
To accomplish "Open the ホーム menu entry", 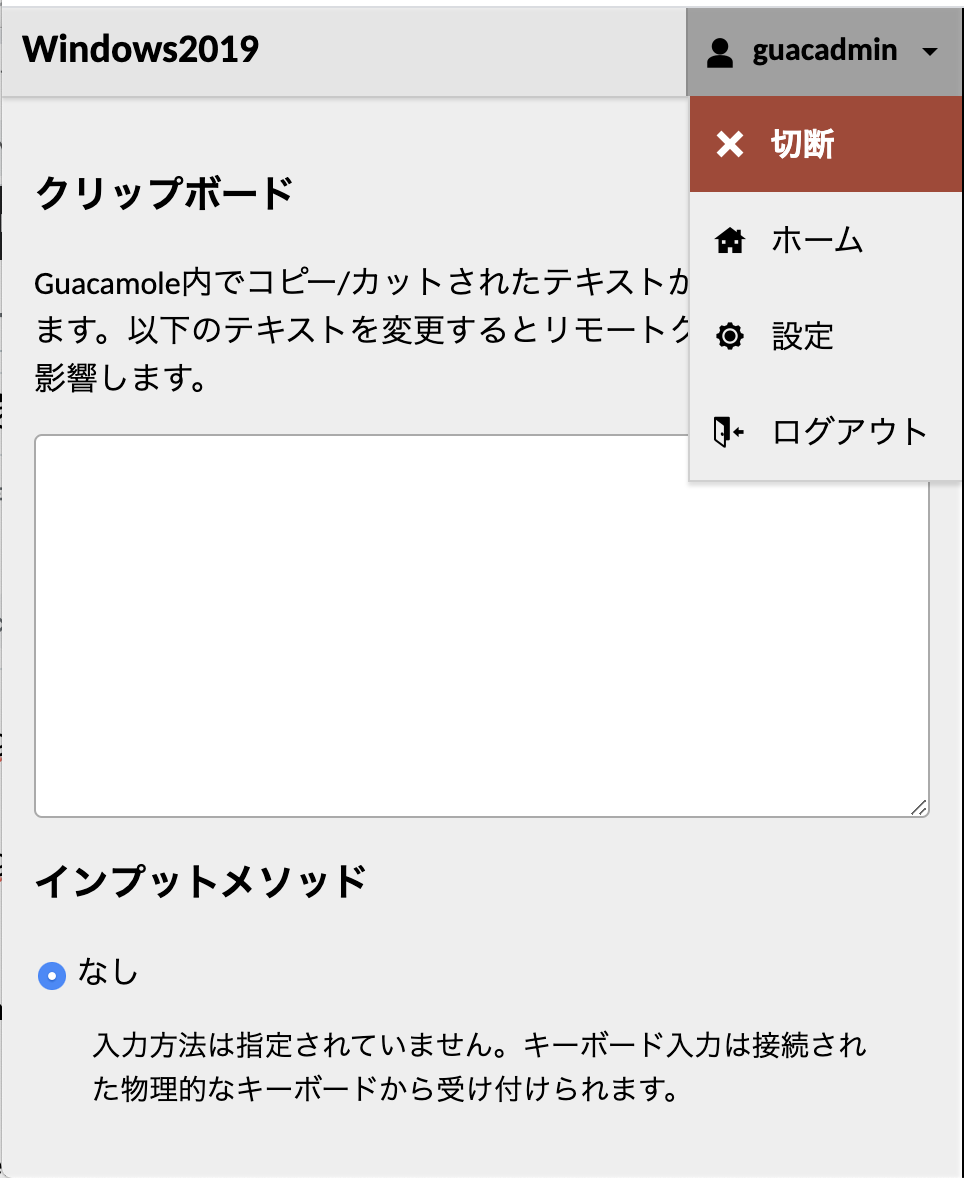I will pos(817,240).
